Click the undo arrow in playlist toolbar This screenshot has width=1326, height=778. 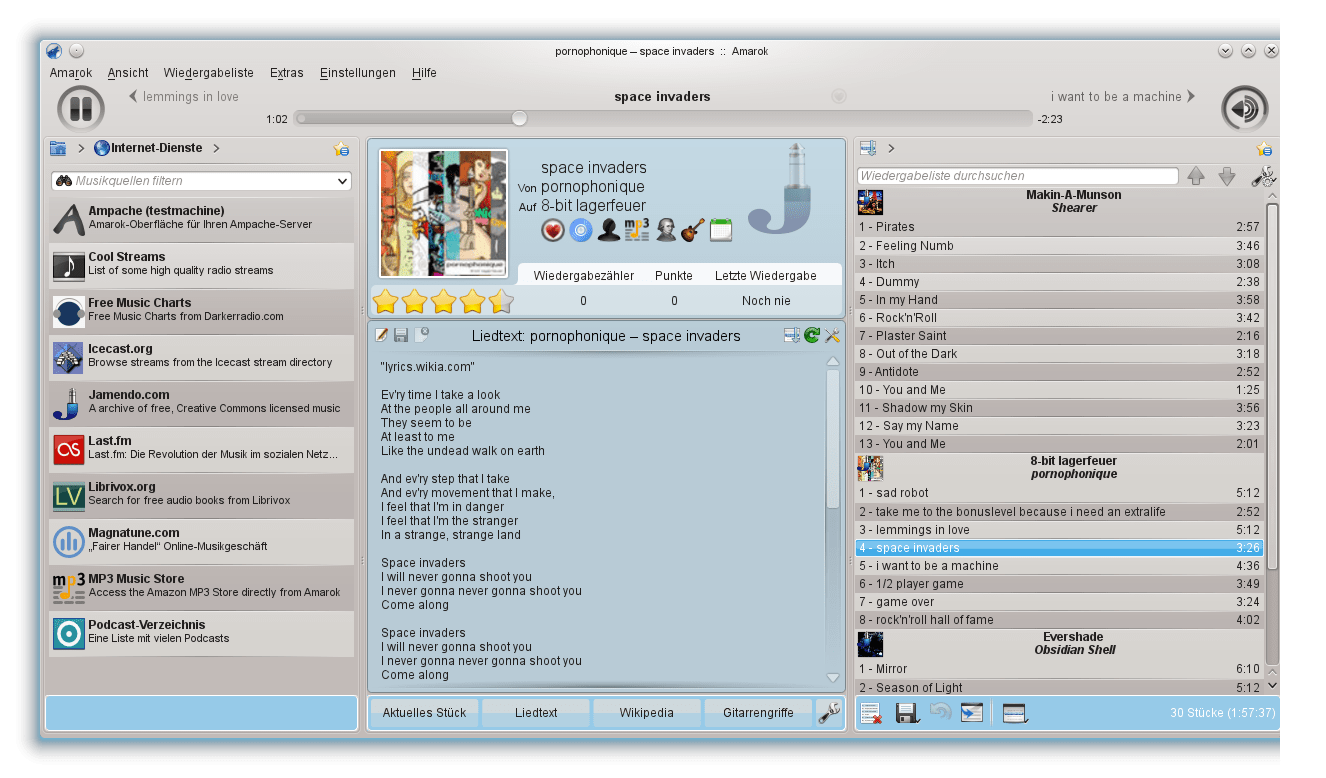pyautogui.click(x=940, y=713)
